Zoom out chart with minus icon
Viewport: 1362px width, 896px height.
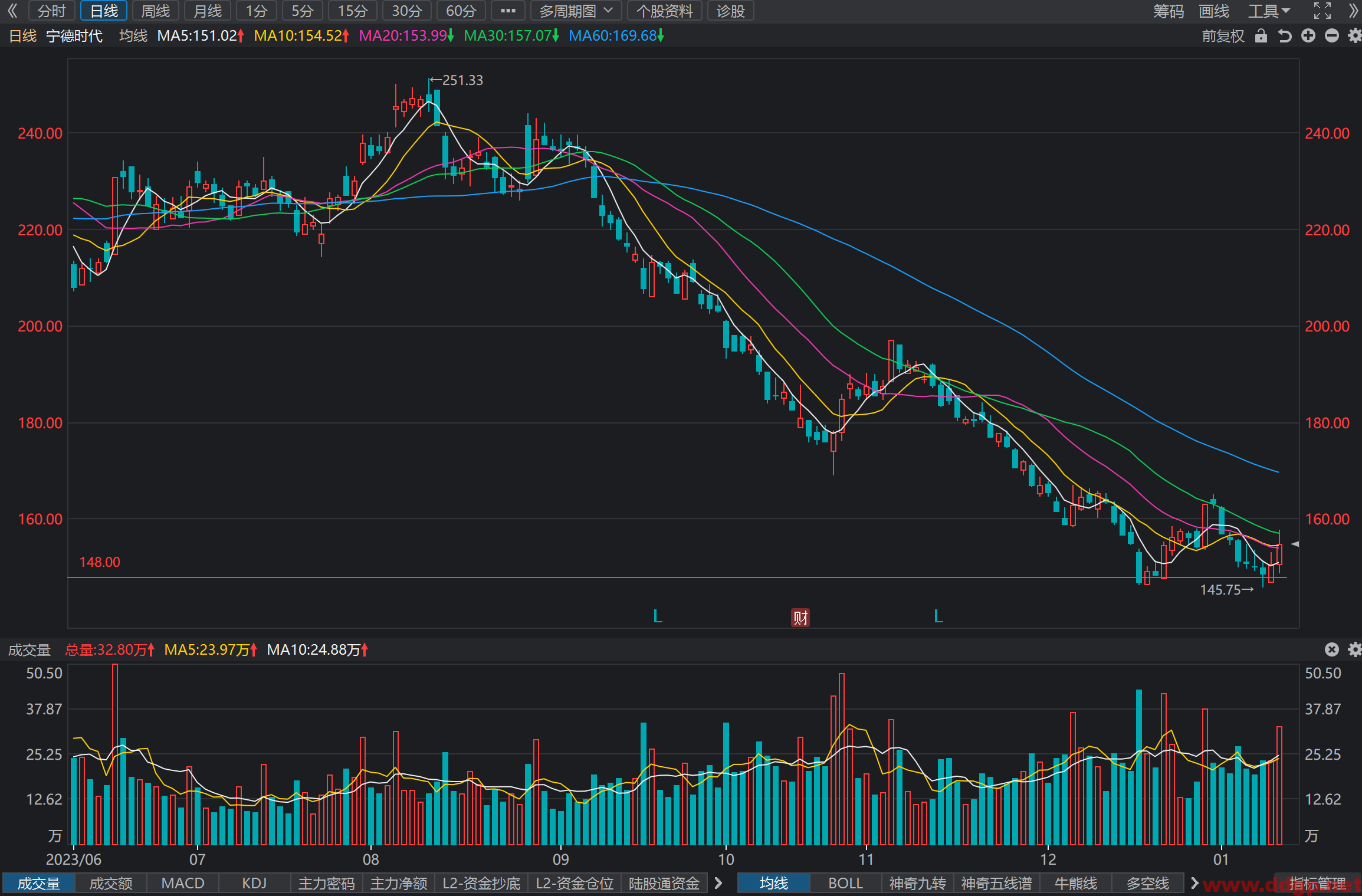(1332, 36)
